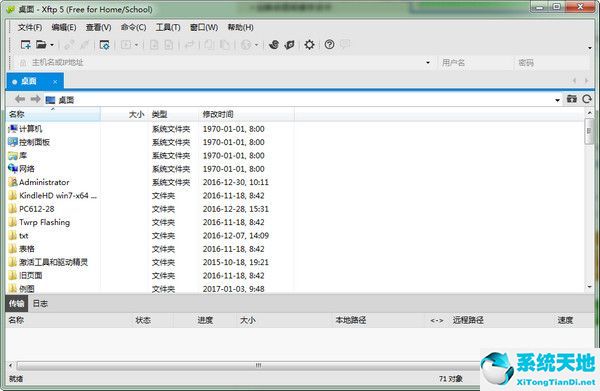Click the transfer pane horizontal scrollbar

point(249,365)
